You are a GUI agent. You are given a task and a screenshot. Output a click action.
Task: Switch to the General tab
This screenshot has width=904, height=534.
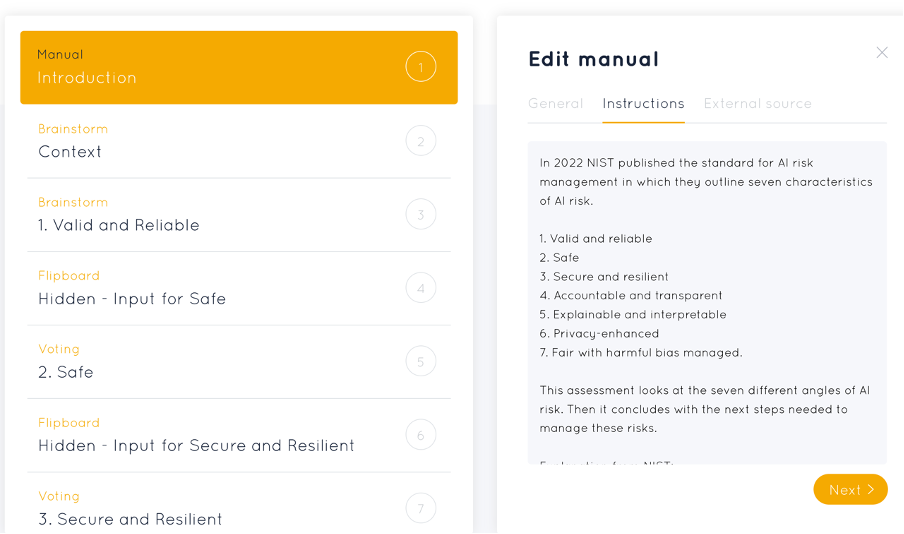(556, 104)
